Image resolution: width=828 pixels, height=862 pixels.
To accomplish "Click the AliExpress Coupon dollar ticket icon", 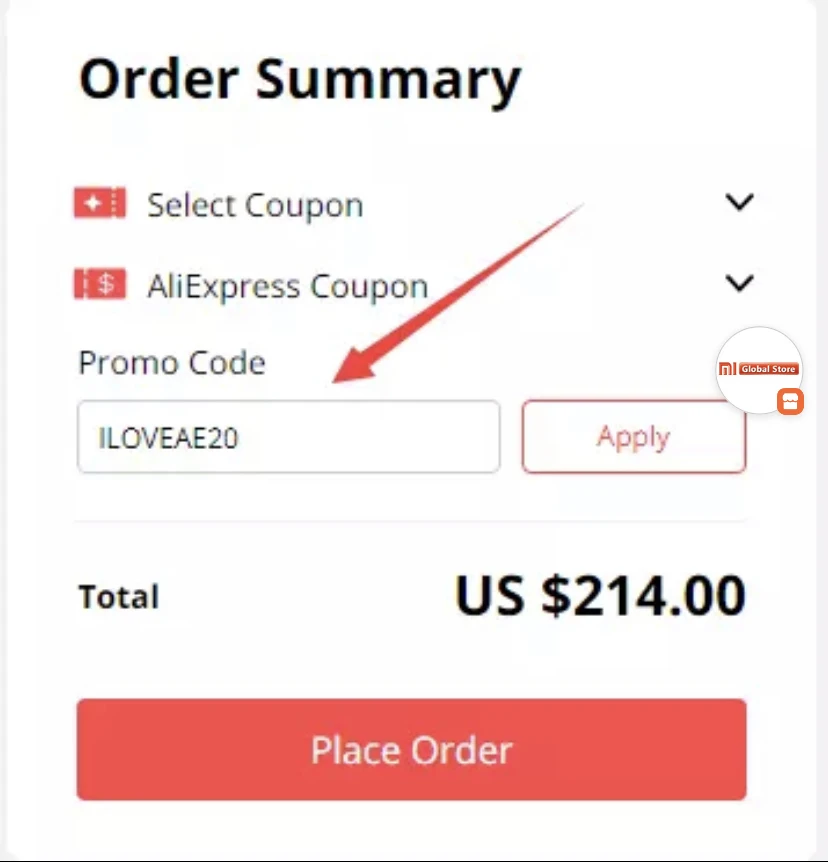I will (100, 284).
